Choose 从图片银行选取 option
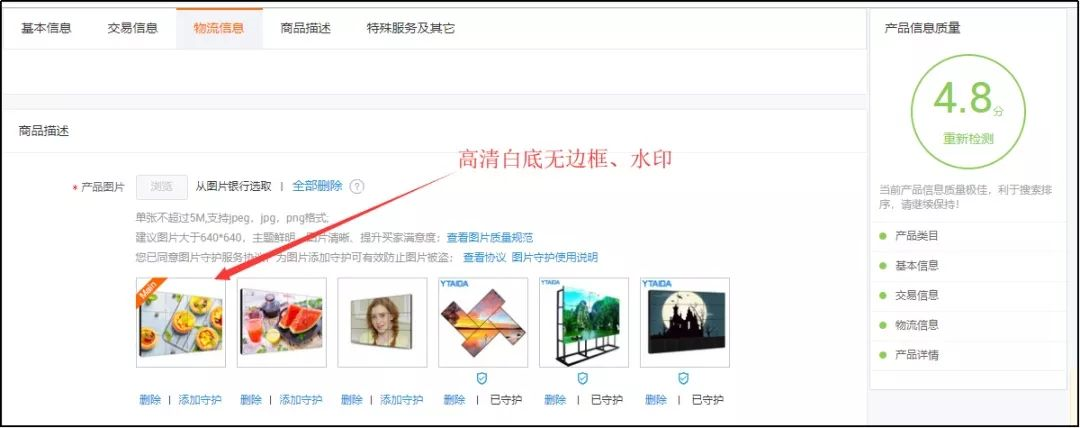The height and width of the screenshot is (428, 1080). click(x=233, y=186)
